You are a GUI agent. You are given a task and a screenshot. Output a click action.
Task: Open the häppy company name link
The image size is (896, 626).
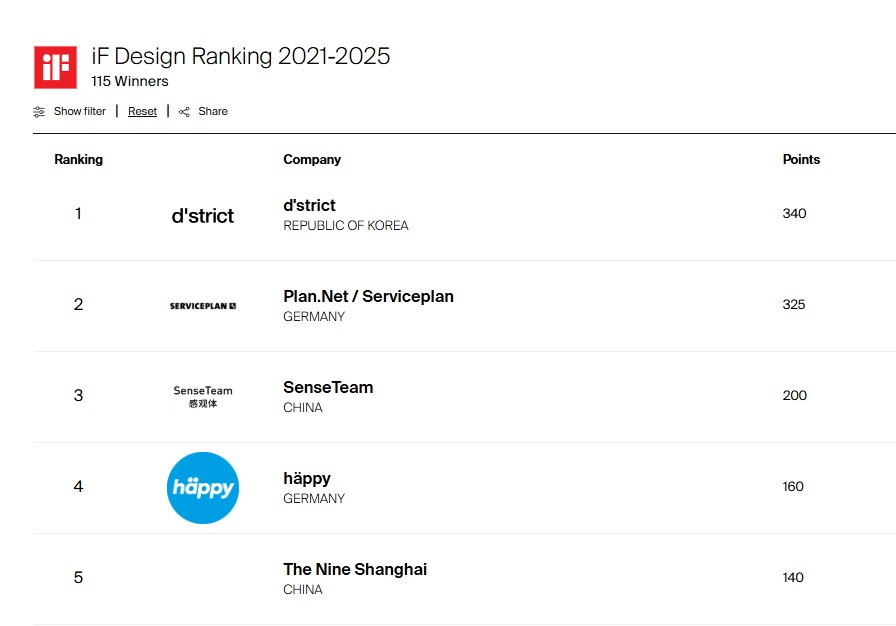tap(307, 479)
